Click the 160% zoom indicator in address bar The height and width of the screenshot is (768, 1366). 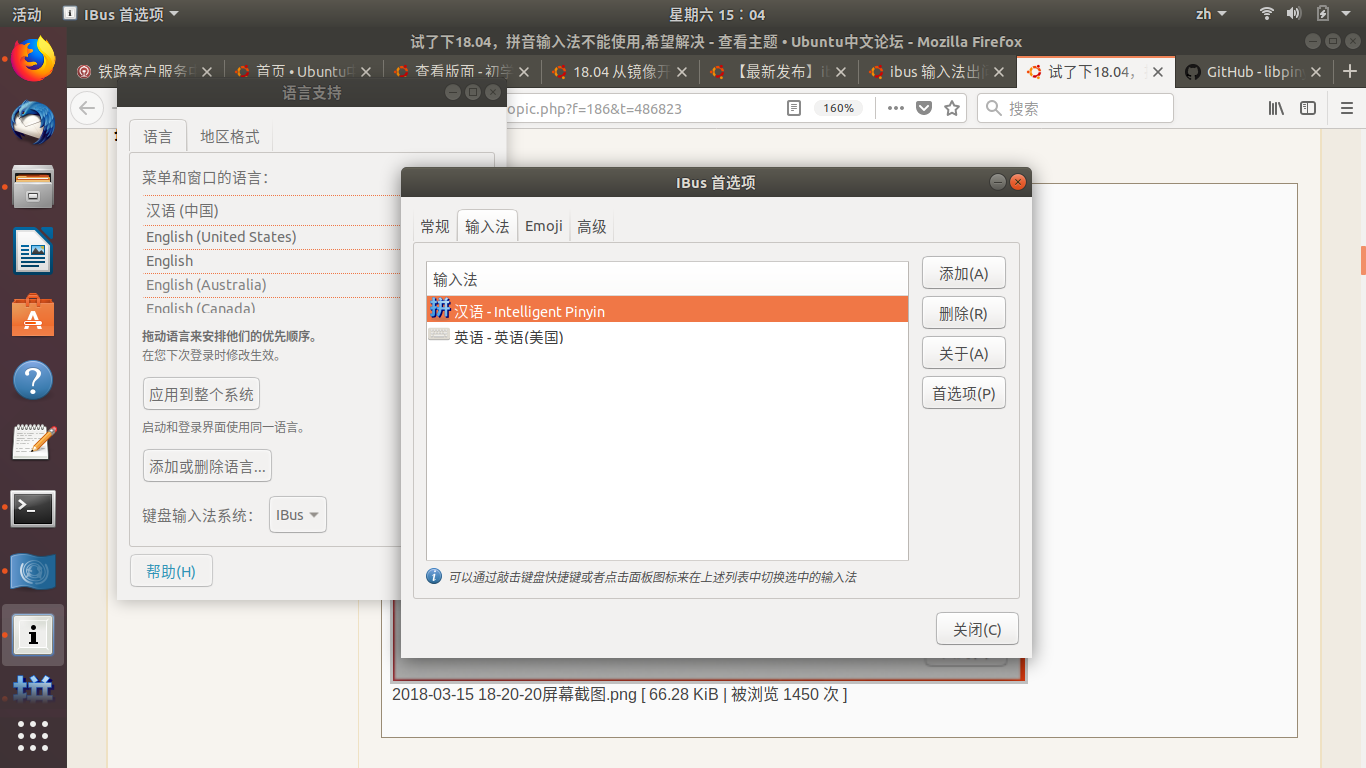(839, 108)
